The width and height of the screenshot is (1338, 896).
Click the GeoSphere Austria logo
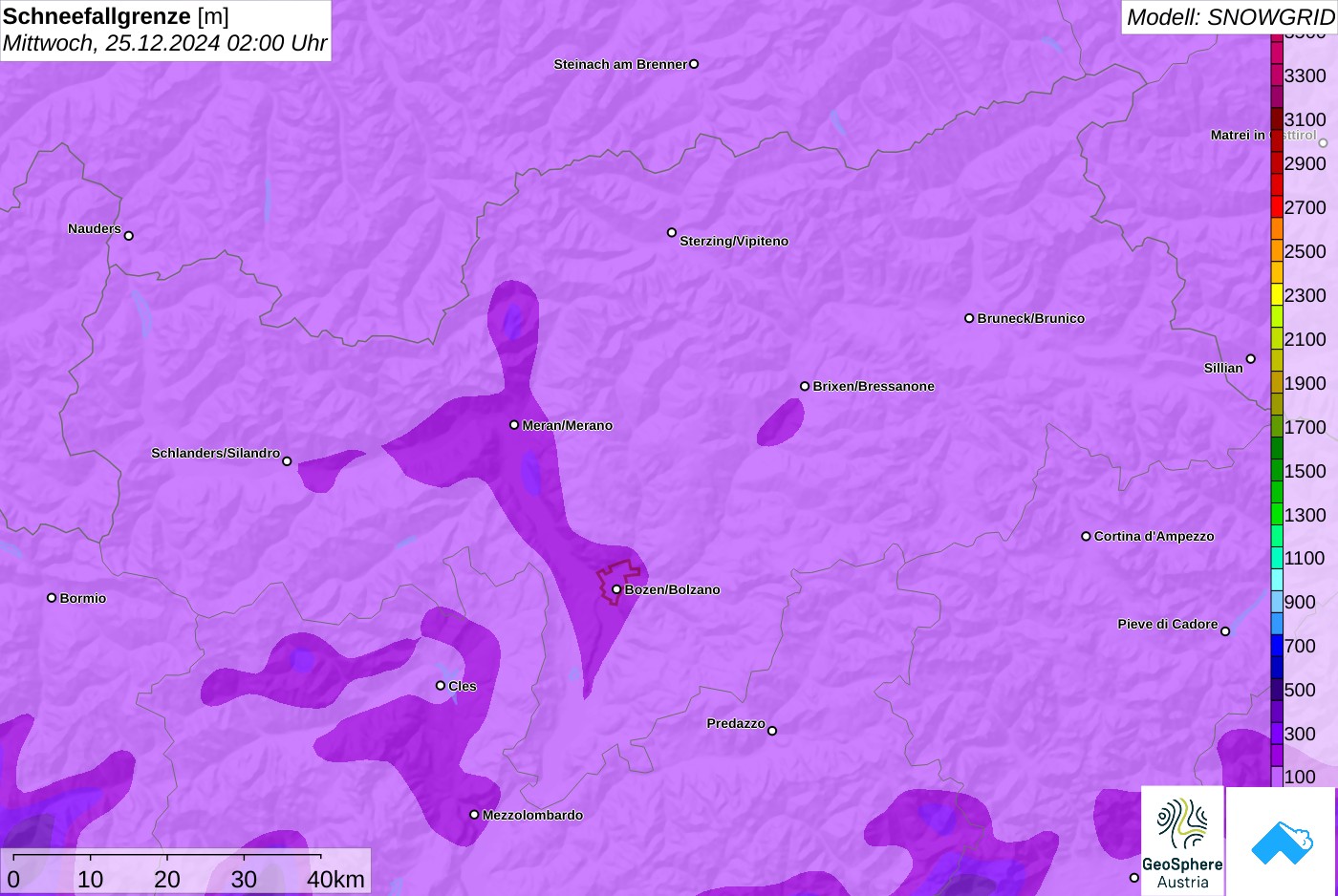tap(1182, 842)
